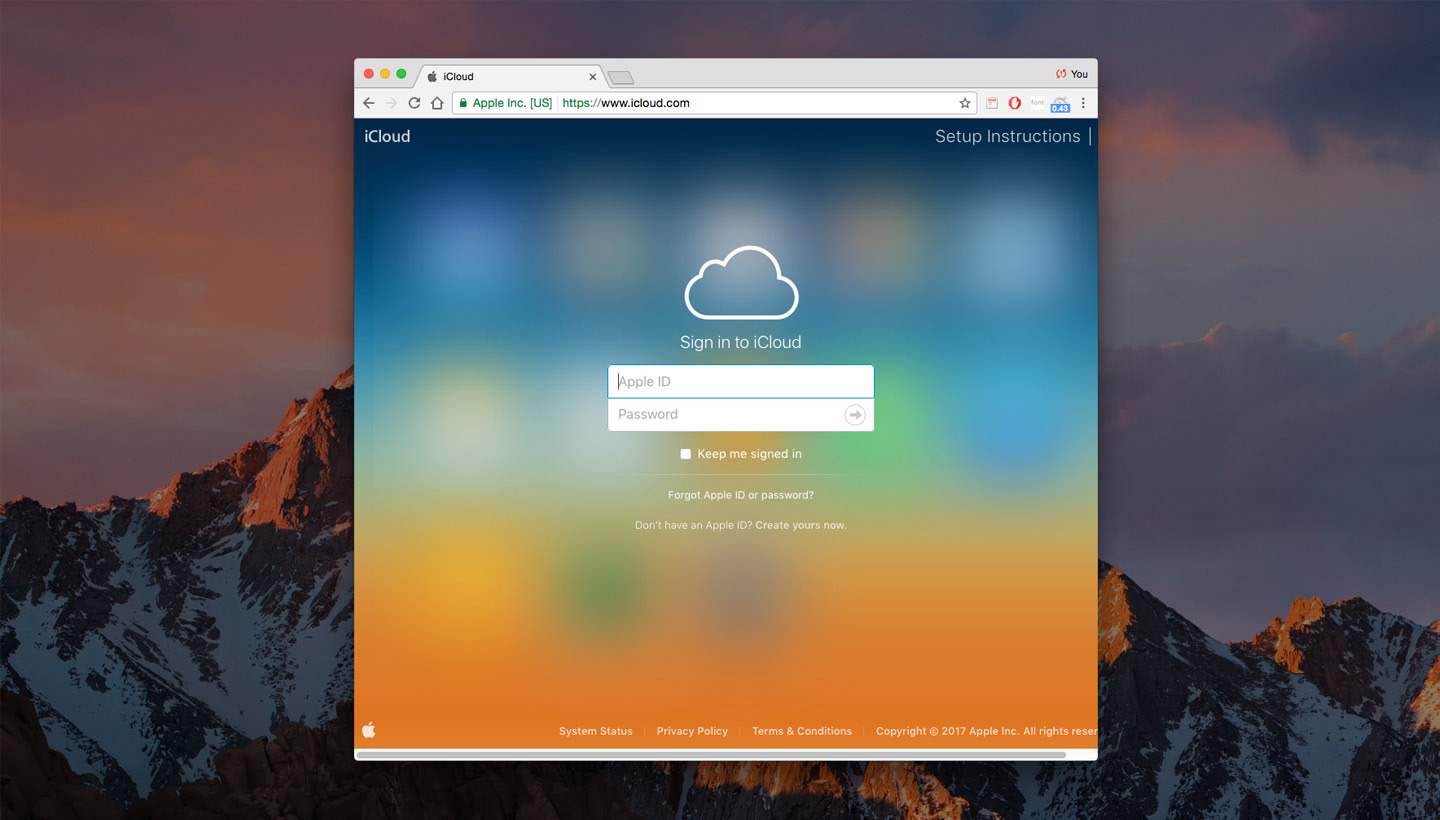Screen dimensions: 1440x820
Task: Open the font extension icon
Action: [1037, 103]
